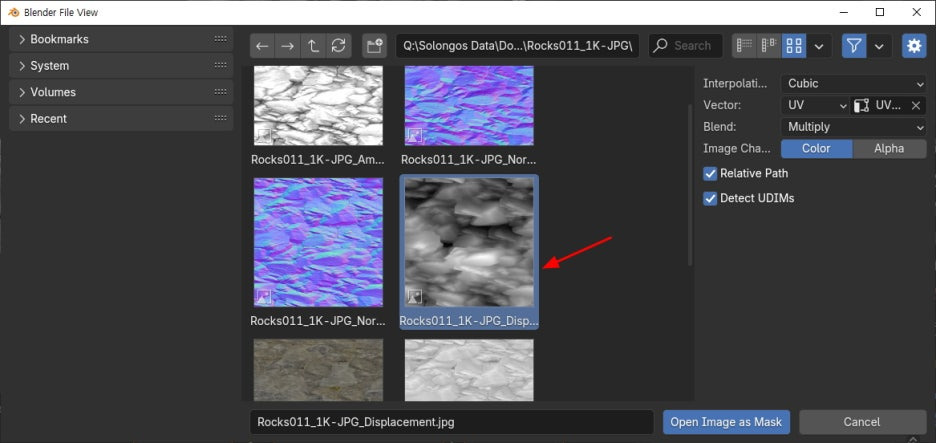Click Open Image as Mask button
Image resolution: width=936 pixels, height=443 pixels.
726,422
